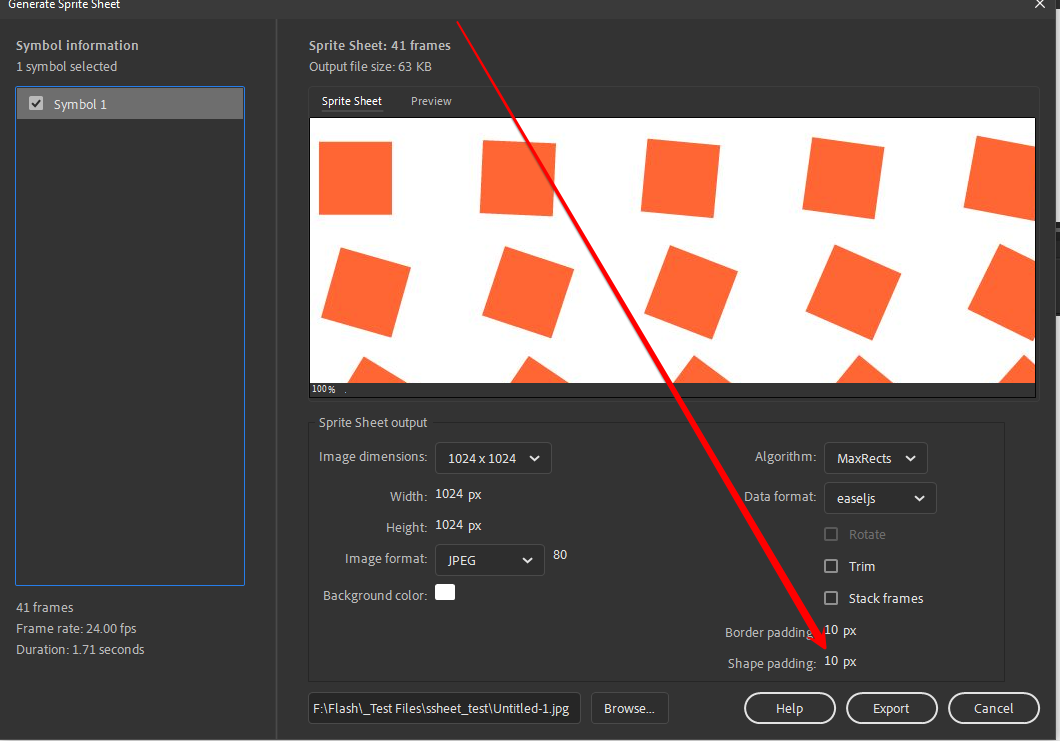Select the Sprite Sheet tab
This screenshot has width=1060, height=741.
(x=351, y=101)
